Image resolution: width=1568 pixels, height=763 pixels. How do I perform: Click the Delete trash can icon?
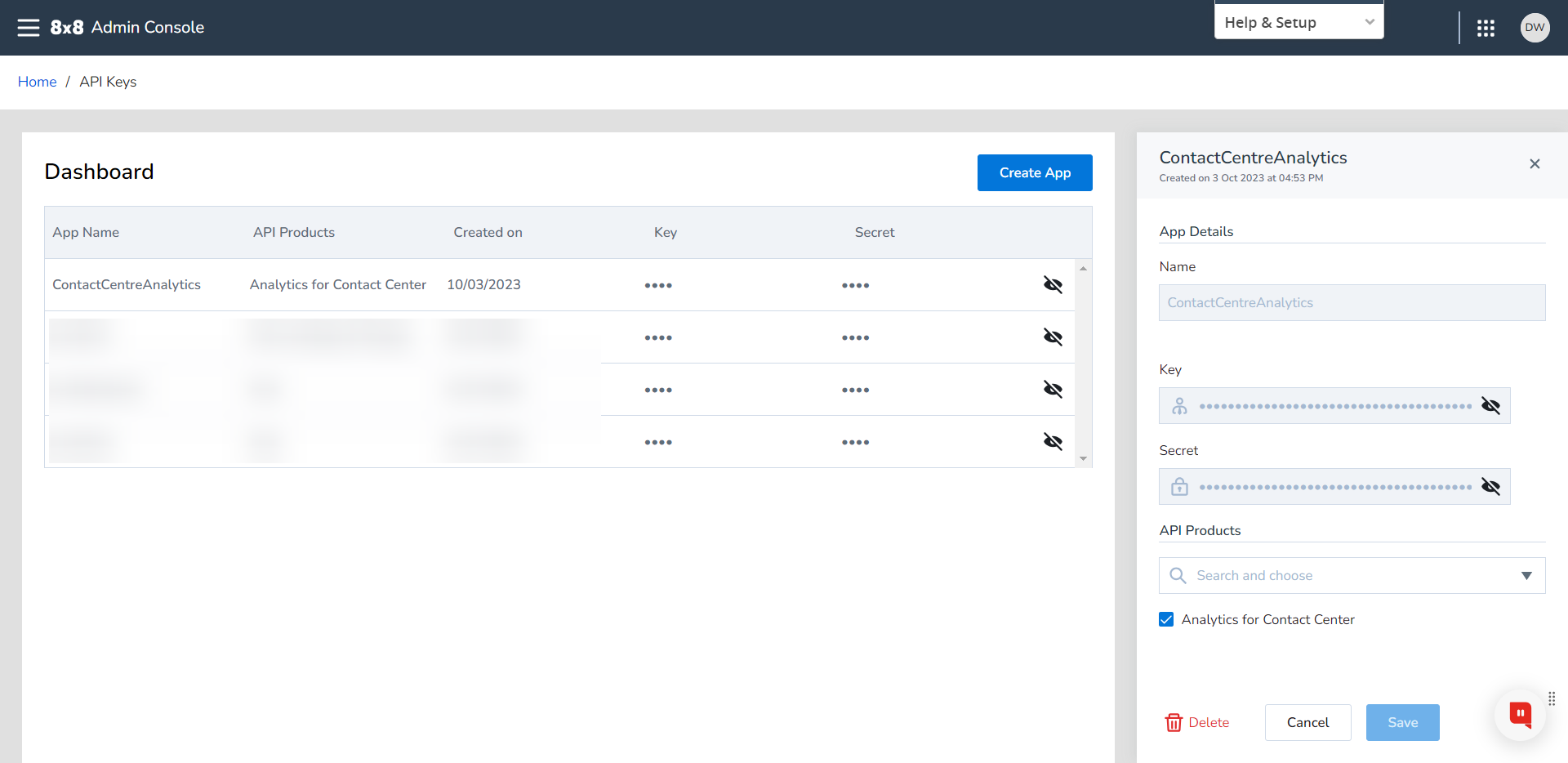click(x=1174, y=722)
